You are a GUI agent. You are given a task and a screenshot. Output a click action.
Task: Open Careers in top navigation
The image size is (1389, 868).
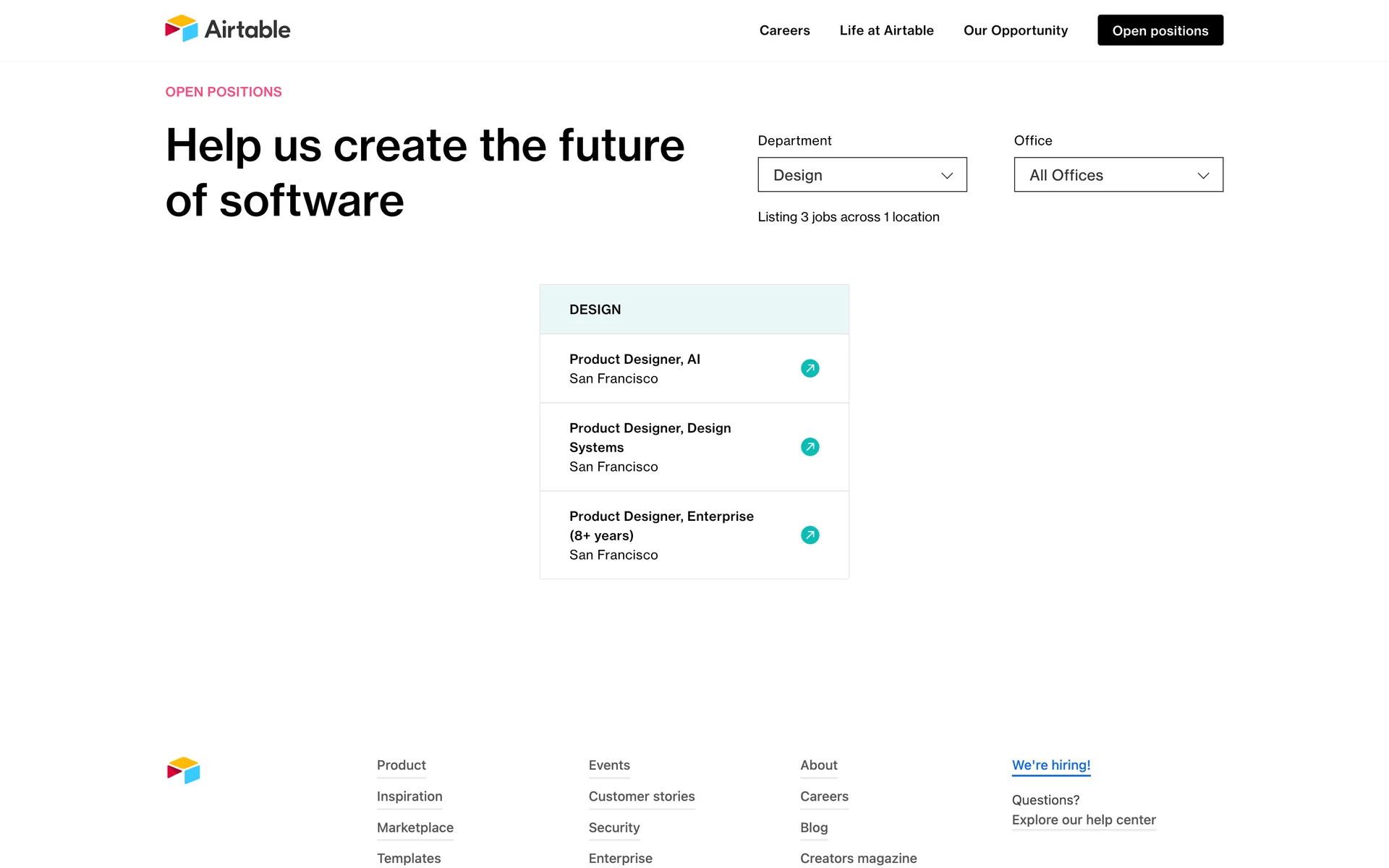coord(784,30)
